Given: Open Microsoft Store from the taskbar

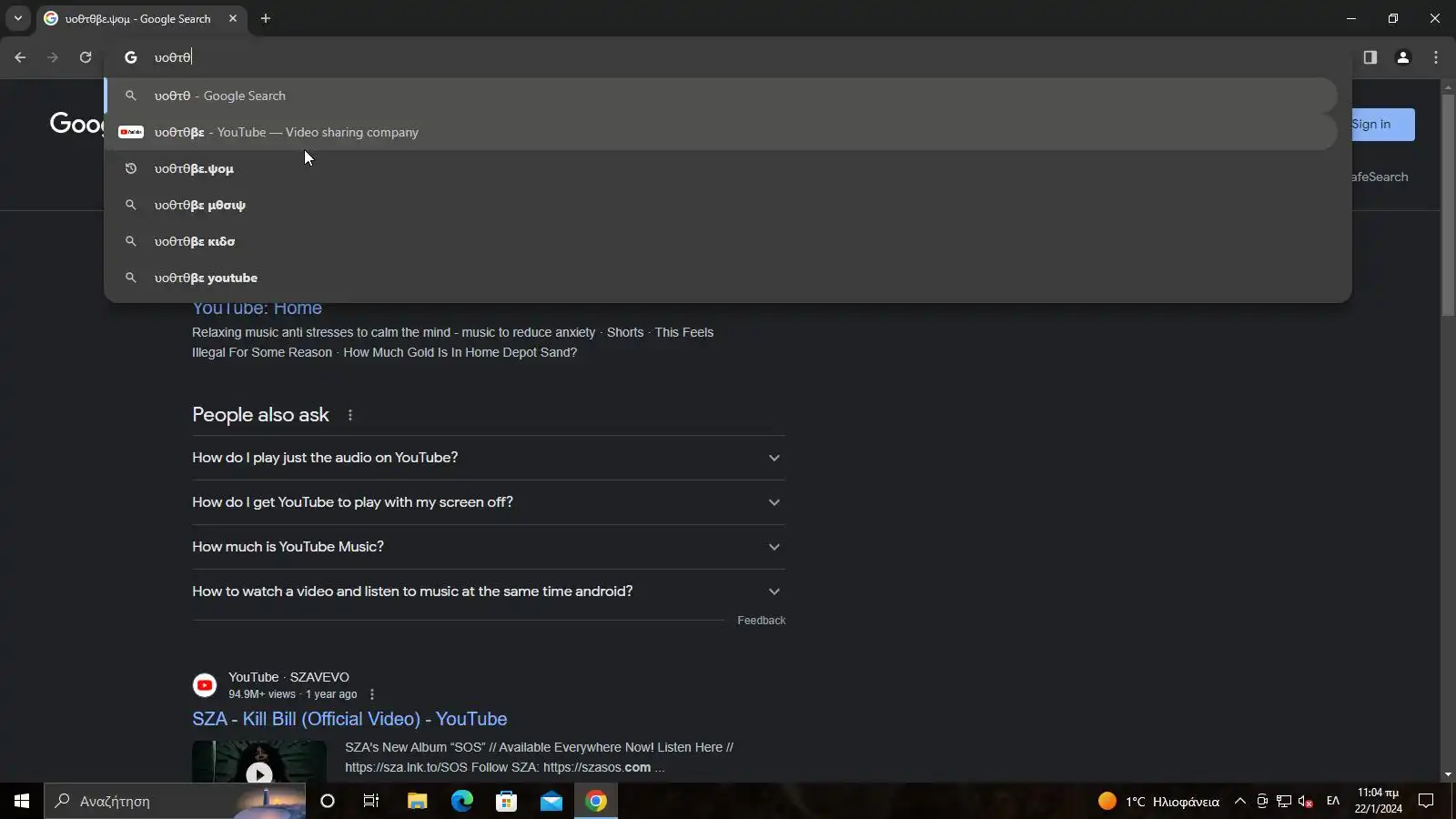Looking at the screenshot, I should [507, 801].
